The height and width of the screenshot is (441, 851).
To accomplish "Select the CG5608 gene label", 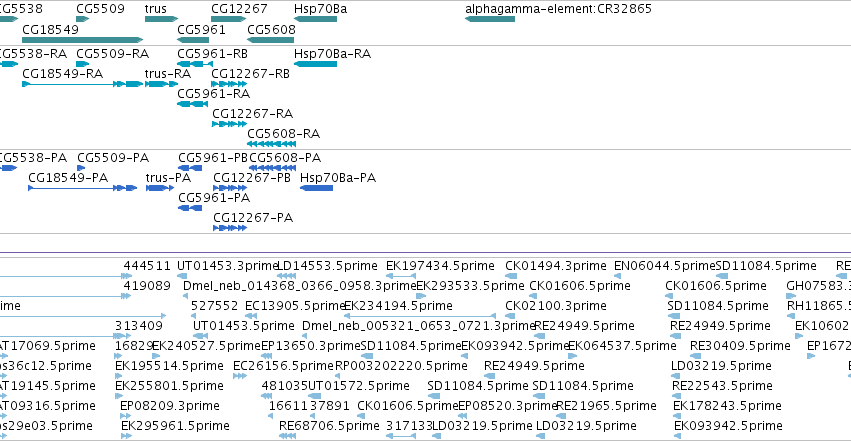I will coord(271,29).
